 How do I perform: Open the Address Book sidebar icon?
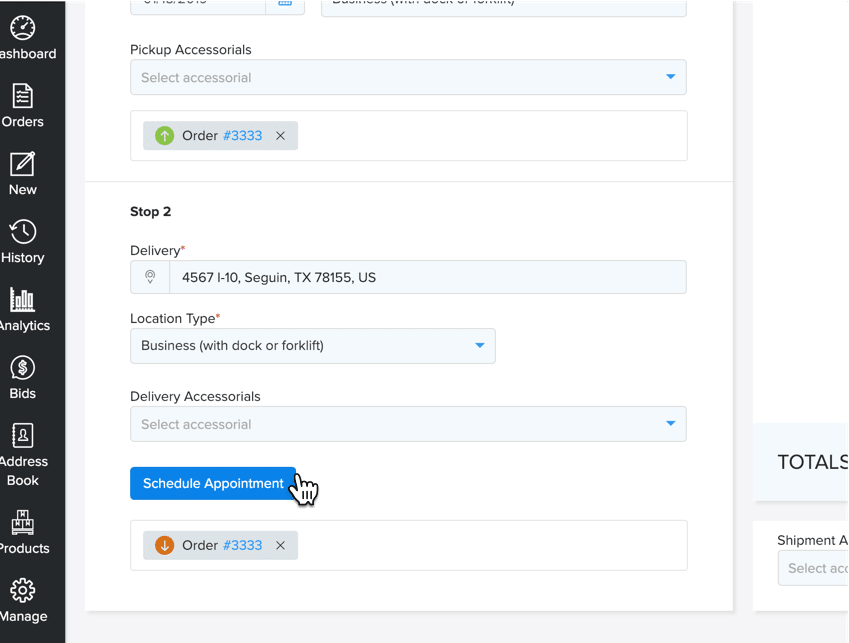[23, 436]
